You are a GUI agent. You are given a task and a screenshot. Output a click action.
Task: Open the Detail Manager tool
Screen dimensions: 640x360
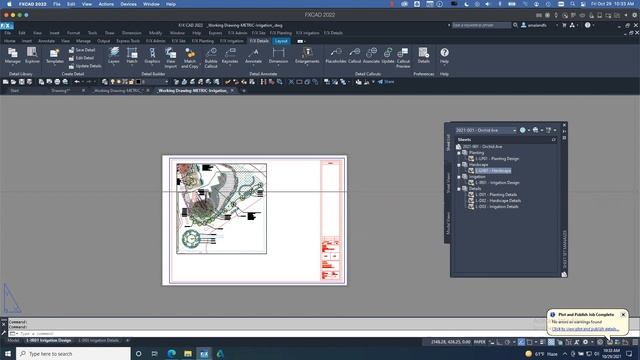pyautogui.click(x=13, y=56)
